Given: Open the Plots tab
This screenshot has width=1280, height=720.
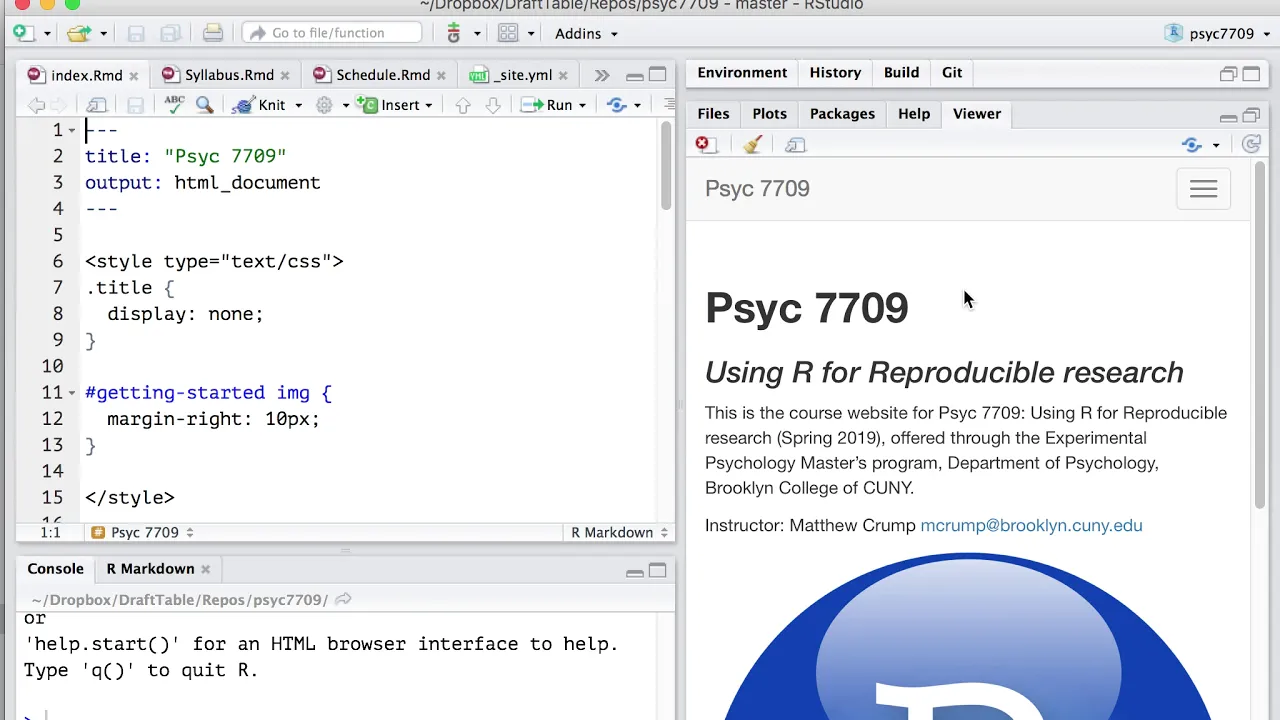Looking at the screenshot, I should tap(769, 113).
